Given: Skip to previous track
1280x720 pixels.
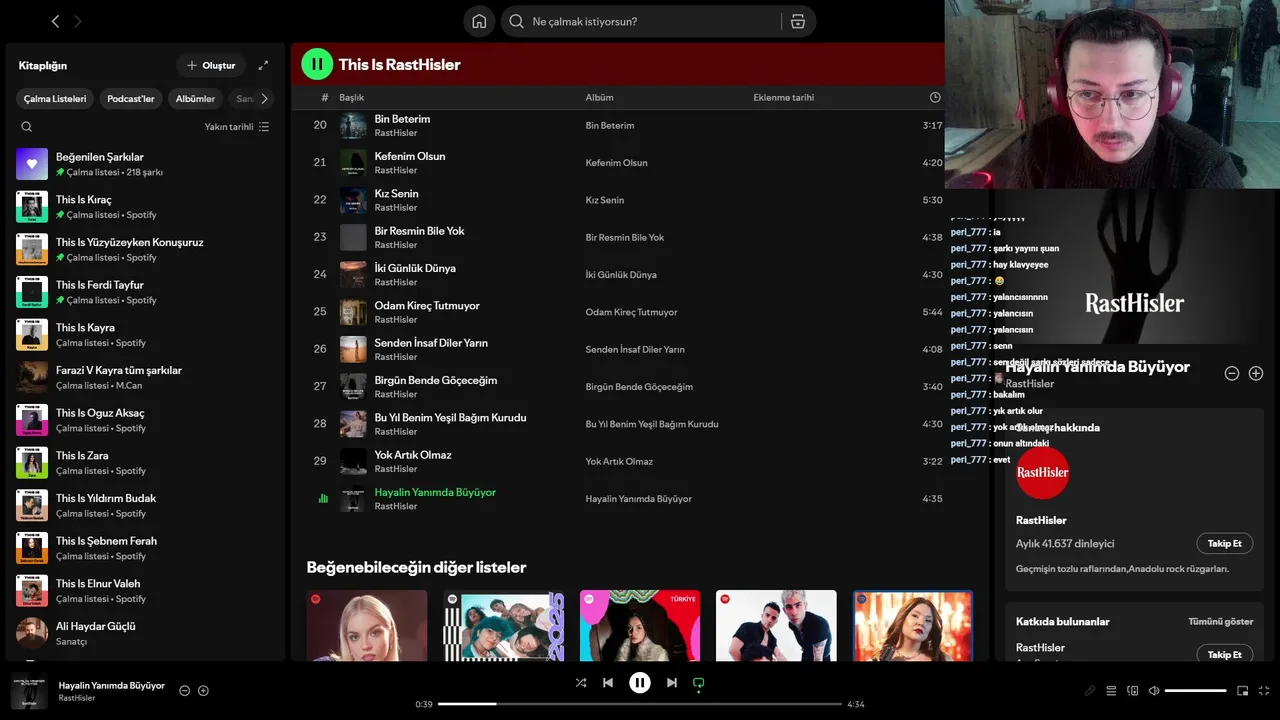Looking at the screenshot, I should [x=608, y=683].
